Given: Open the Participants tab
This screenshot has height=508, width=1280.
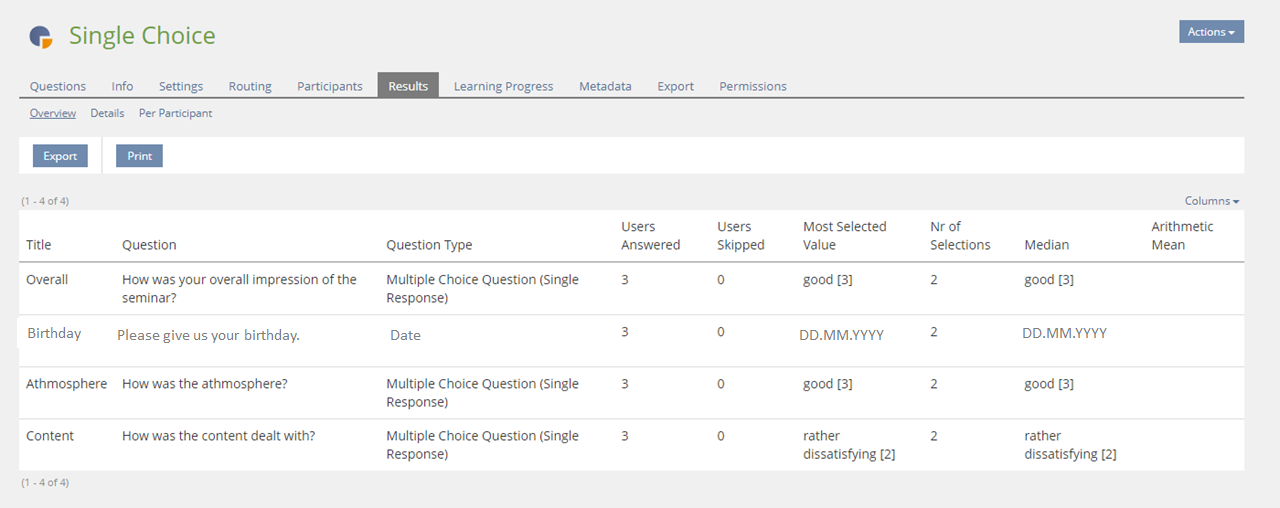Looking at the screenshot, I should point(330,86).
